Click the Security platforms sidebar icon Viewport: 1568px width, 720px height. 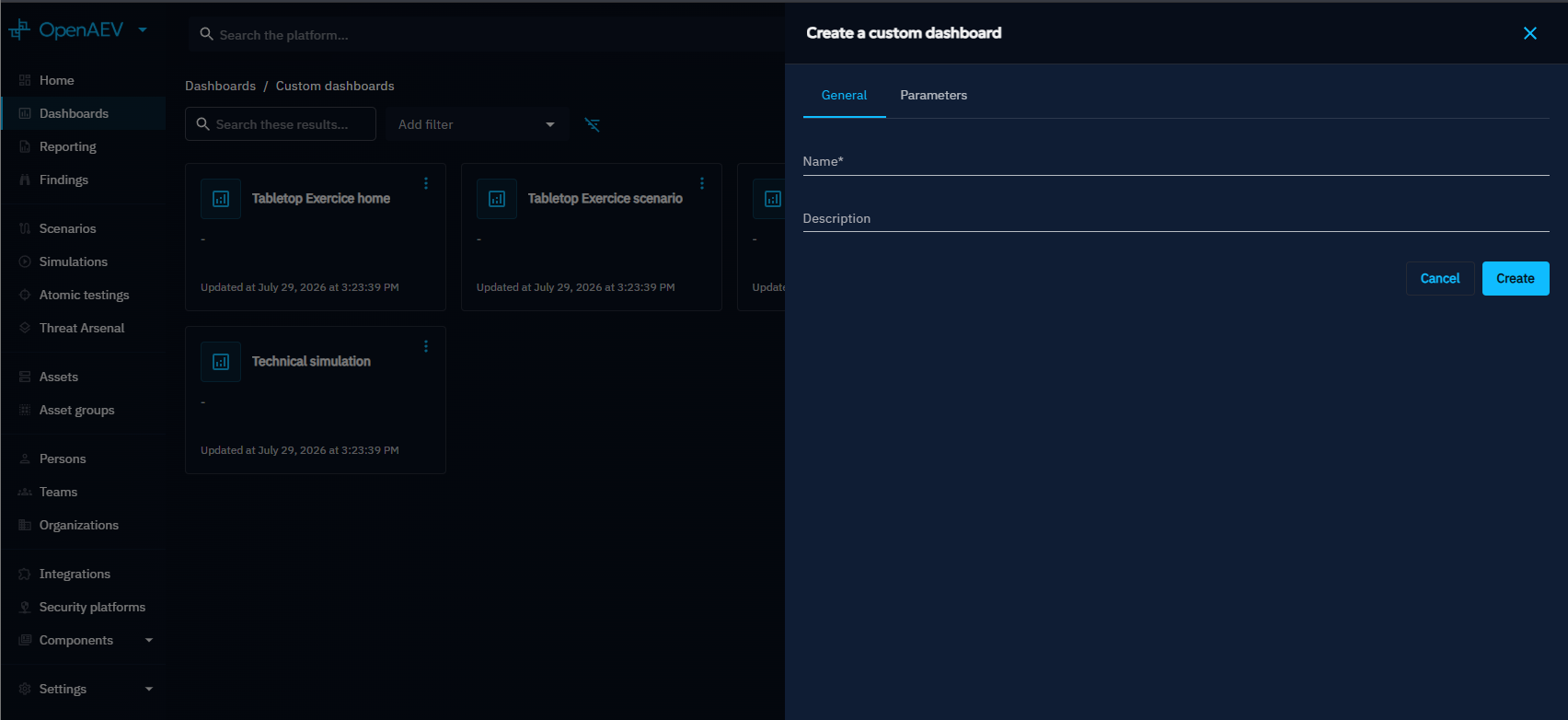[25, 607]
